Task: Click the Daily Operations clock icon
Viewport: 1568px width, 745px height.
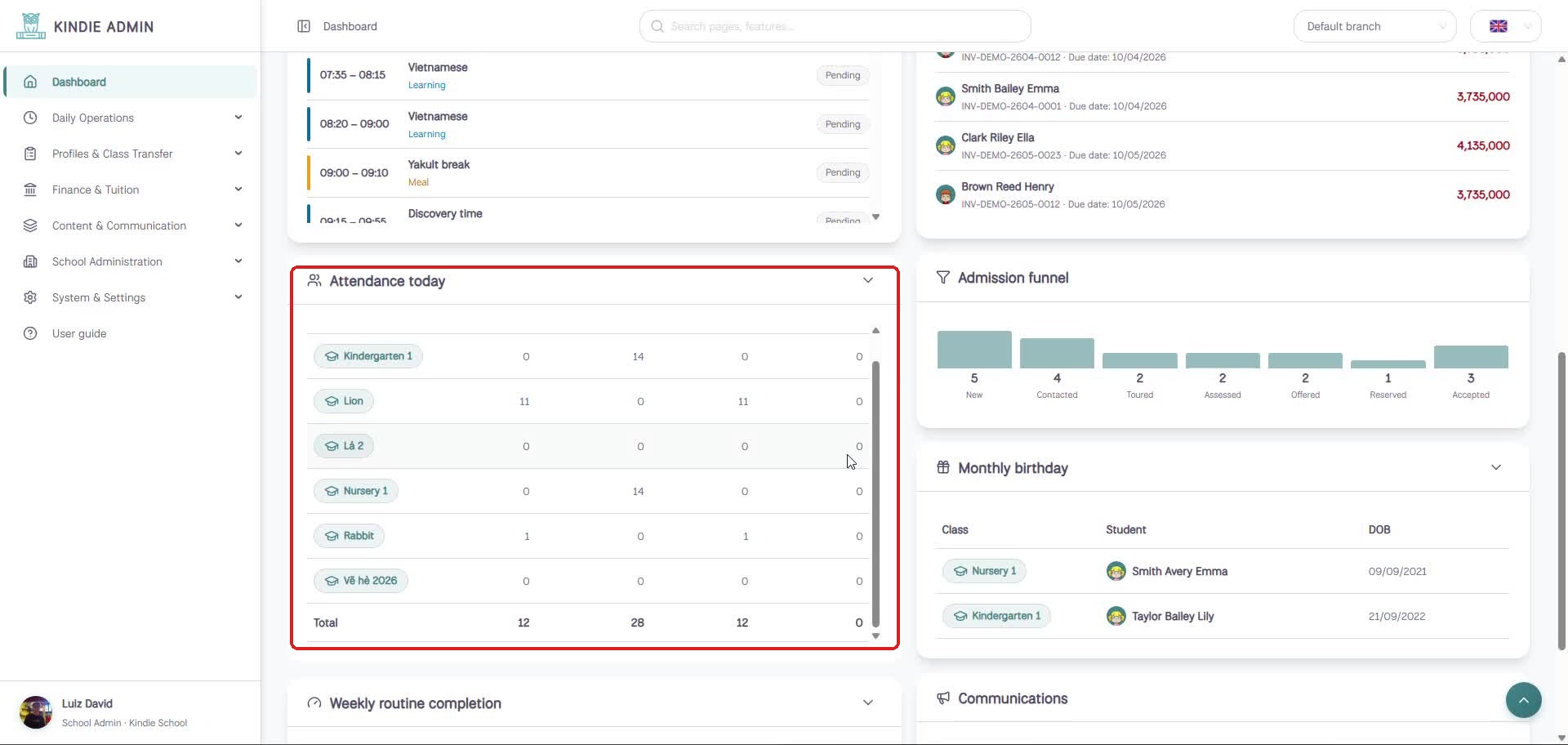Action: coord(30,118)
